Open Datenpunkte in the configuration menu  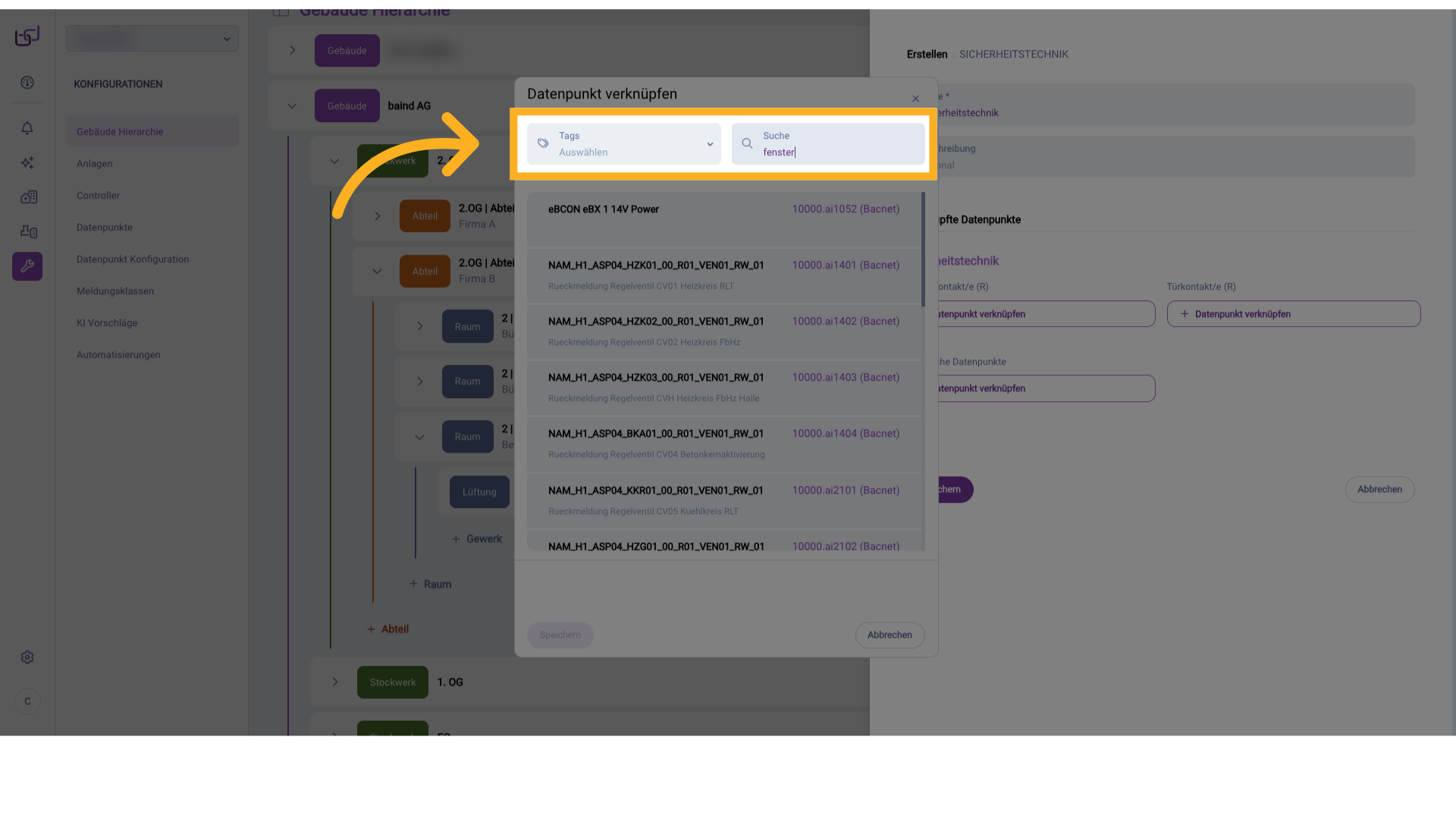pyautogui.click(x=105, y=227)
